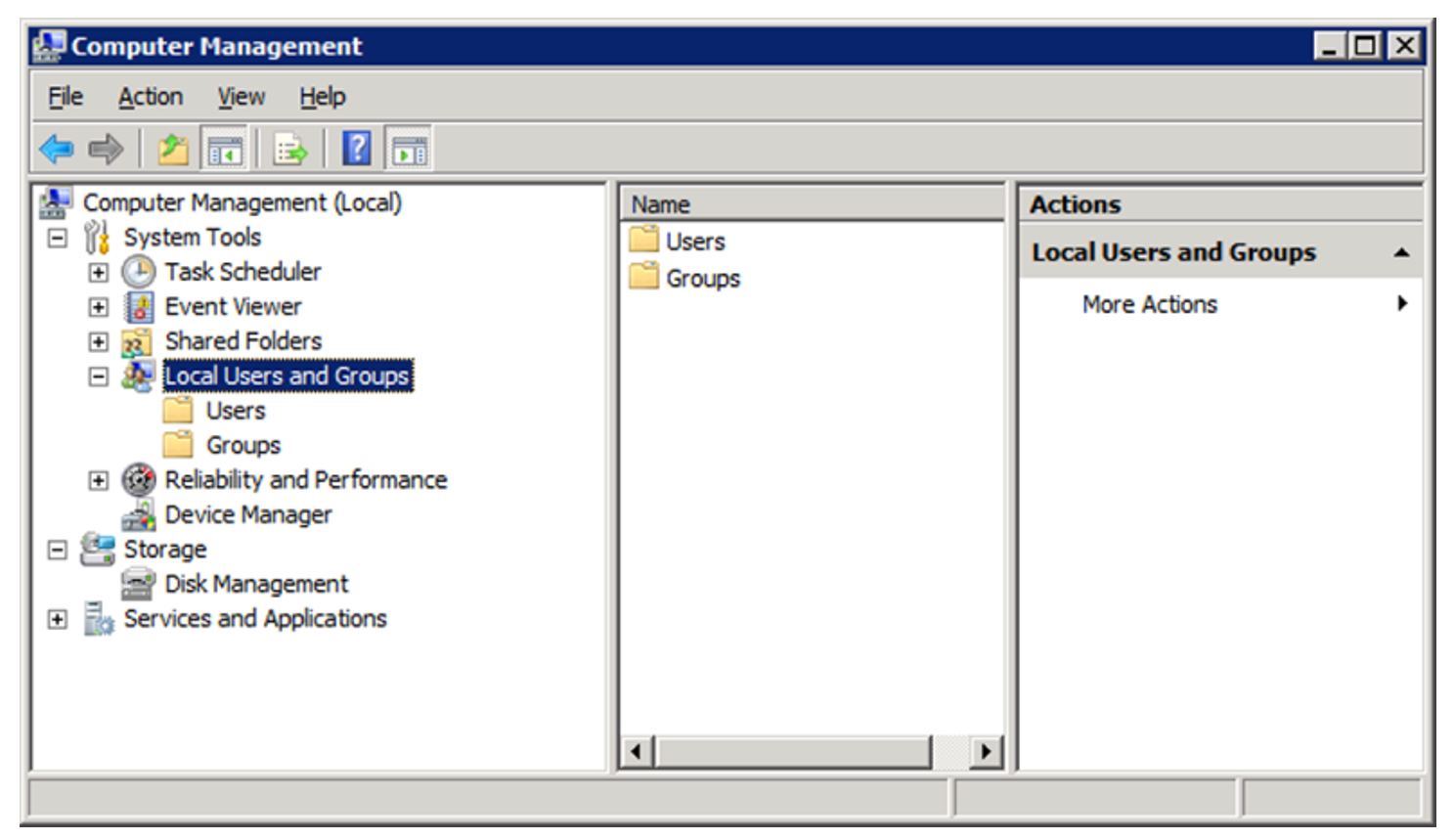Select the Groups label in the tree

243,446
